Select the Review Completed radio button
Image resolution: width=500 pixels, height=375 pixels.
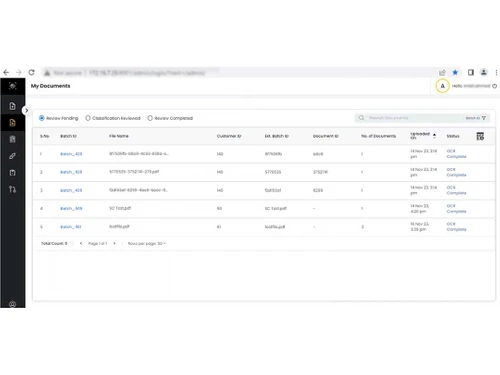coord(150,118)
